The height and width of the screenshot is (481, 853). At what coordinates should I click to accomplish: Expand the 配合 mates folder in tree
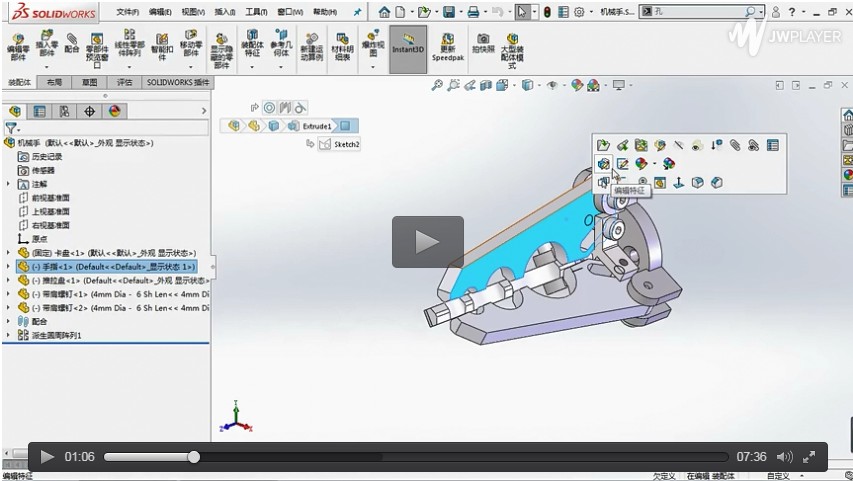tap(9, 322)
